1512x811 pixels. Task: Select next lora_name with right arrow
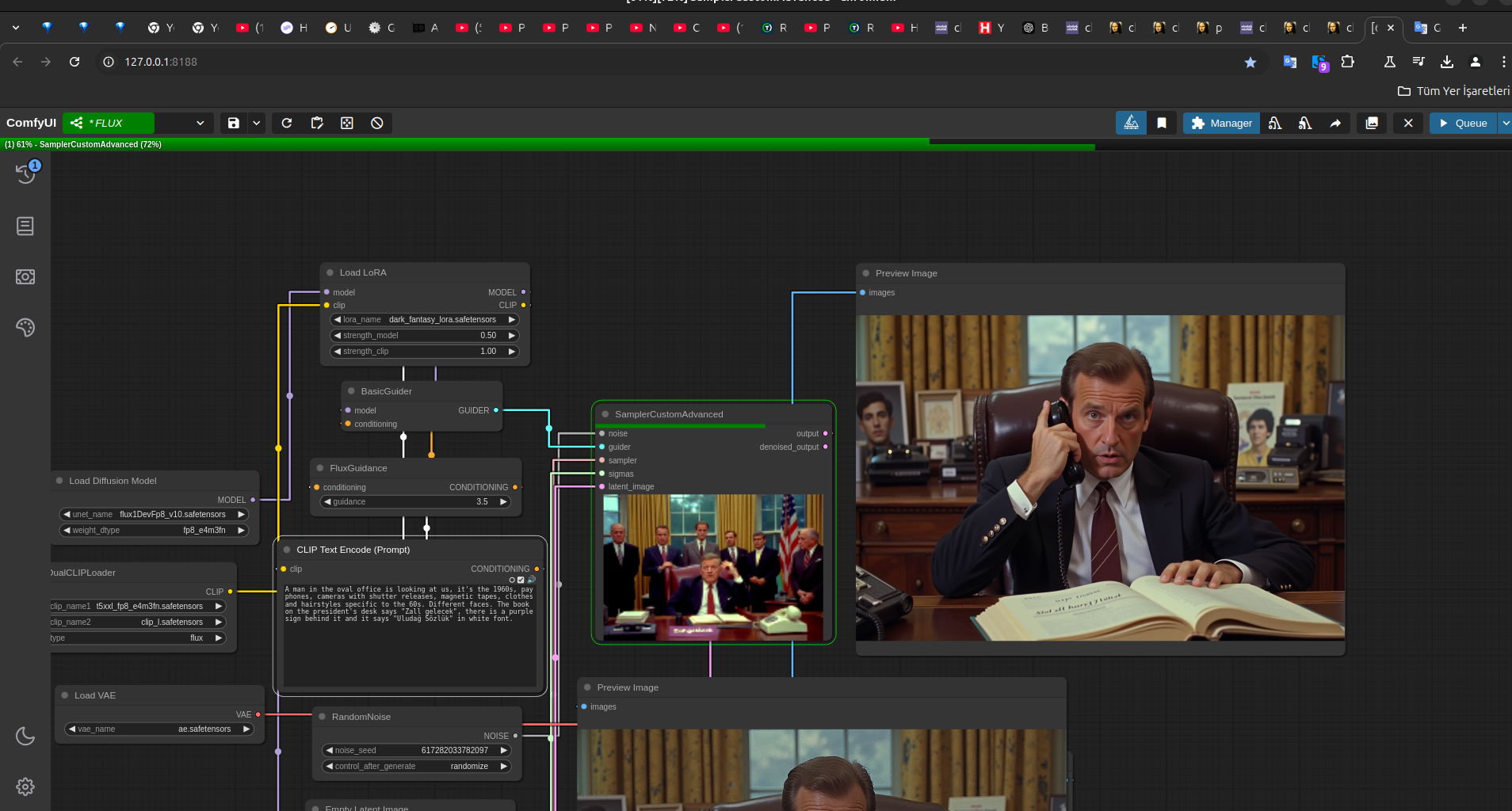pos(512,320)
